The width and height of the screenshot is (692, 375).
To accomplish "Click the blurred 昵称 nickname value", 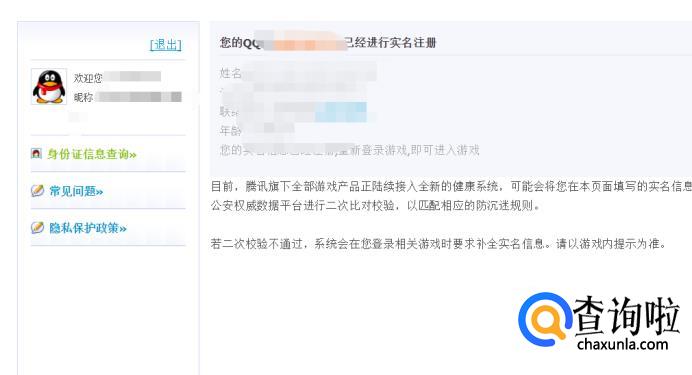I will tap(138, 97).
